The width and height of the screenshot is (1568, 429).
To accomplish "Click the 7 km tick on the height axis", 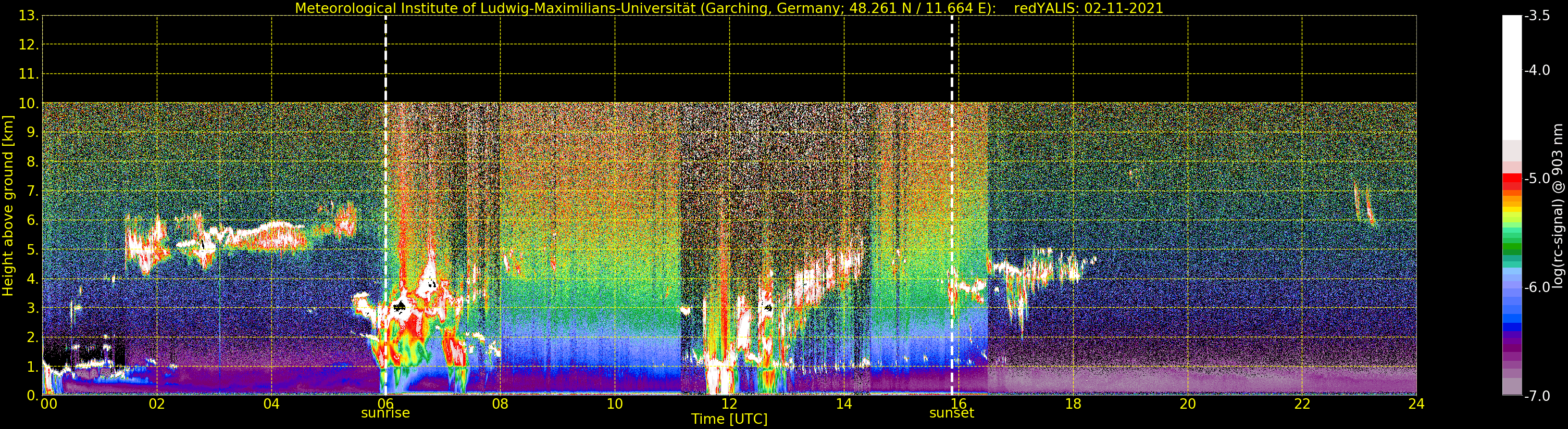I will (32, 191).
